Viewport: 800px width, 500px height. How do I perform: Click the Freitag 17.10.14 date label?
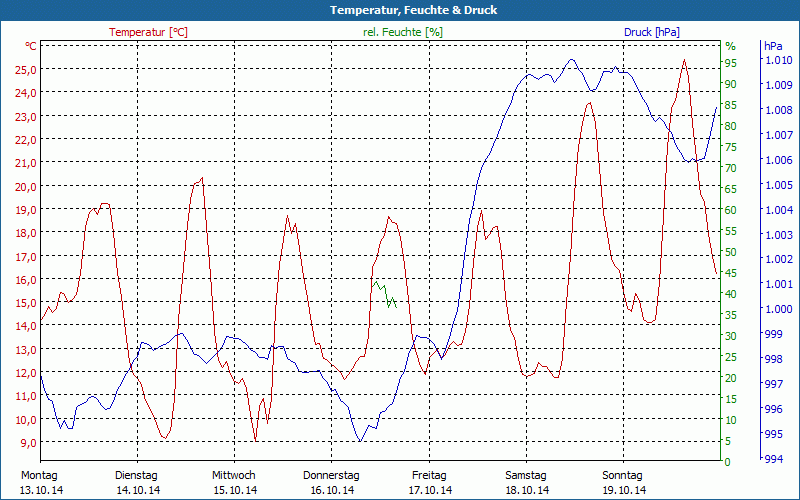[428, 482]
